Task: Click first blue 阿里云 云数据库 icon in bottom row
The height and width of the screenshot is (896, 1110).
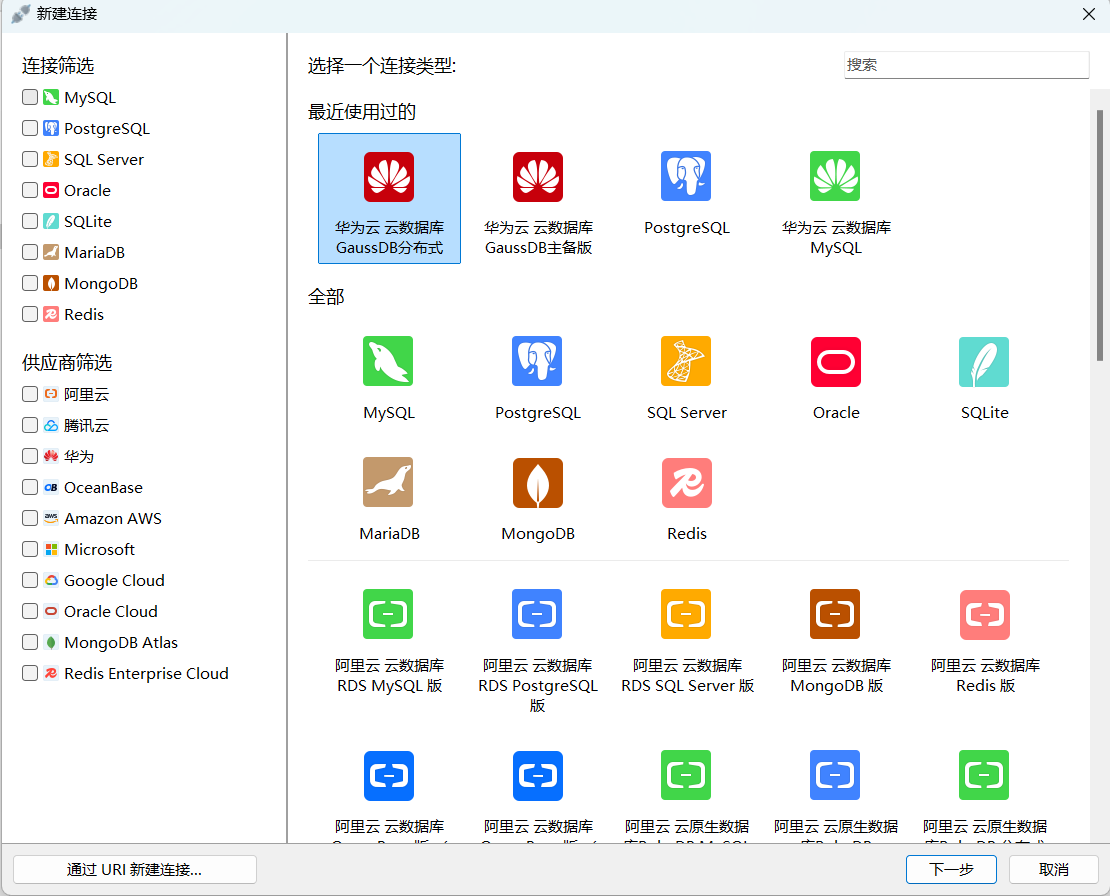Action: tap(389, 776)
